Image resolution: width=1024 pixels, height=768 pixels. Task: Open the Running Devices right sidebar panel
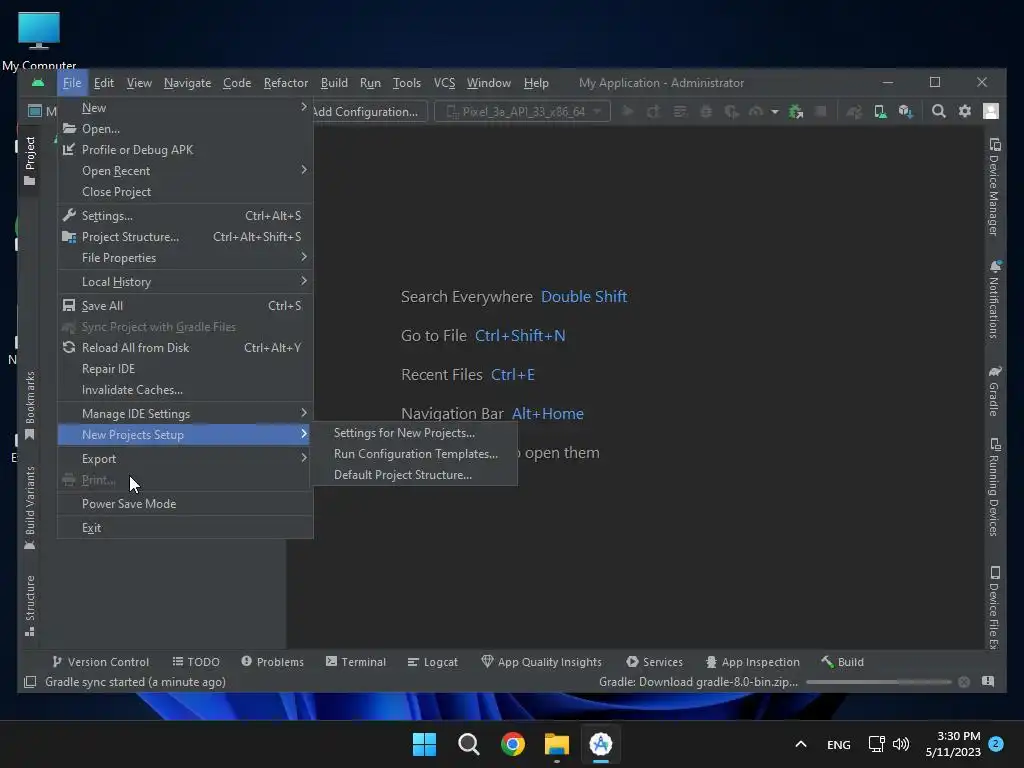[994, 487]
